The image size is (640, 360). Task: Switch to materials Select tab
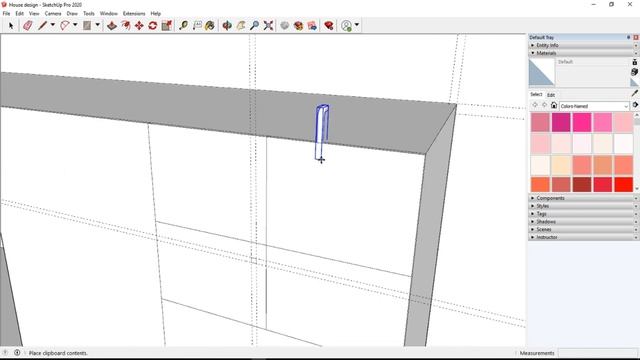[x=536, y=94]
